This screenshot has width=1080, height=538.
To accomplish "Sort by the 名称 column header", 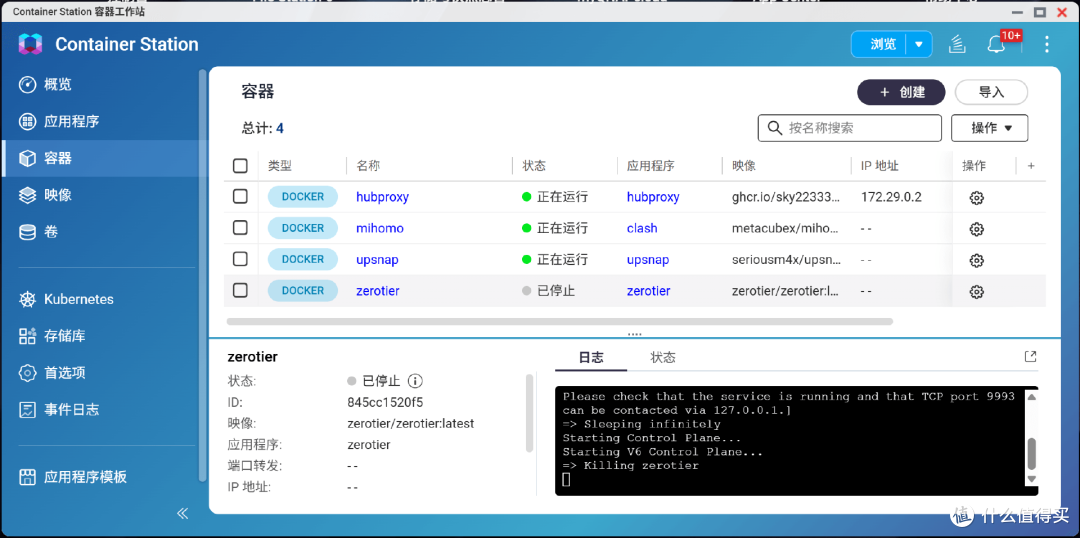I will click(x=368, y=166).
